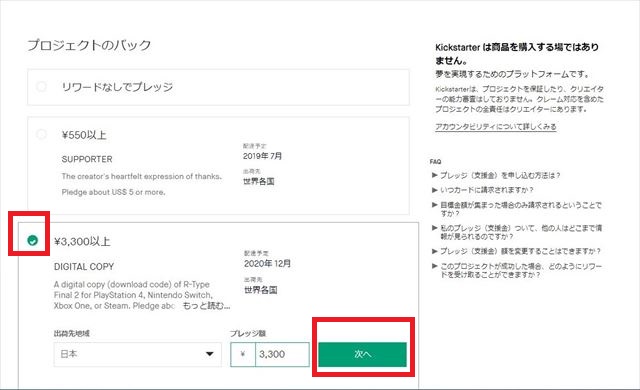Image resolution: width=640 pixels, height=390 pixels.
Task: Click the 'リワードなしでプレッジ' label text
Action: point(117,87)
